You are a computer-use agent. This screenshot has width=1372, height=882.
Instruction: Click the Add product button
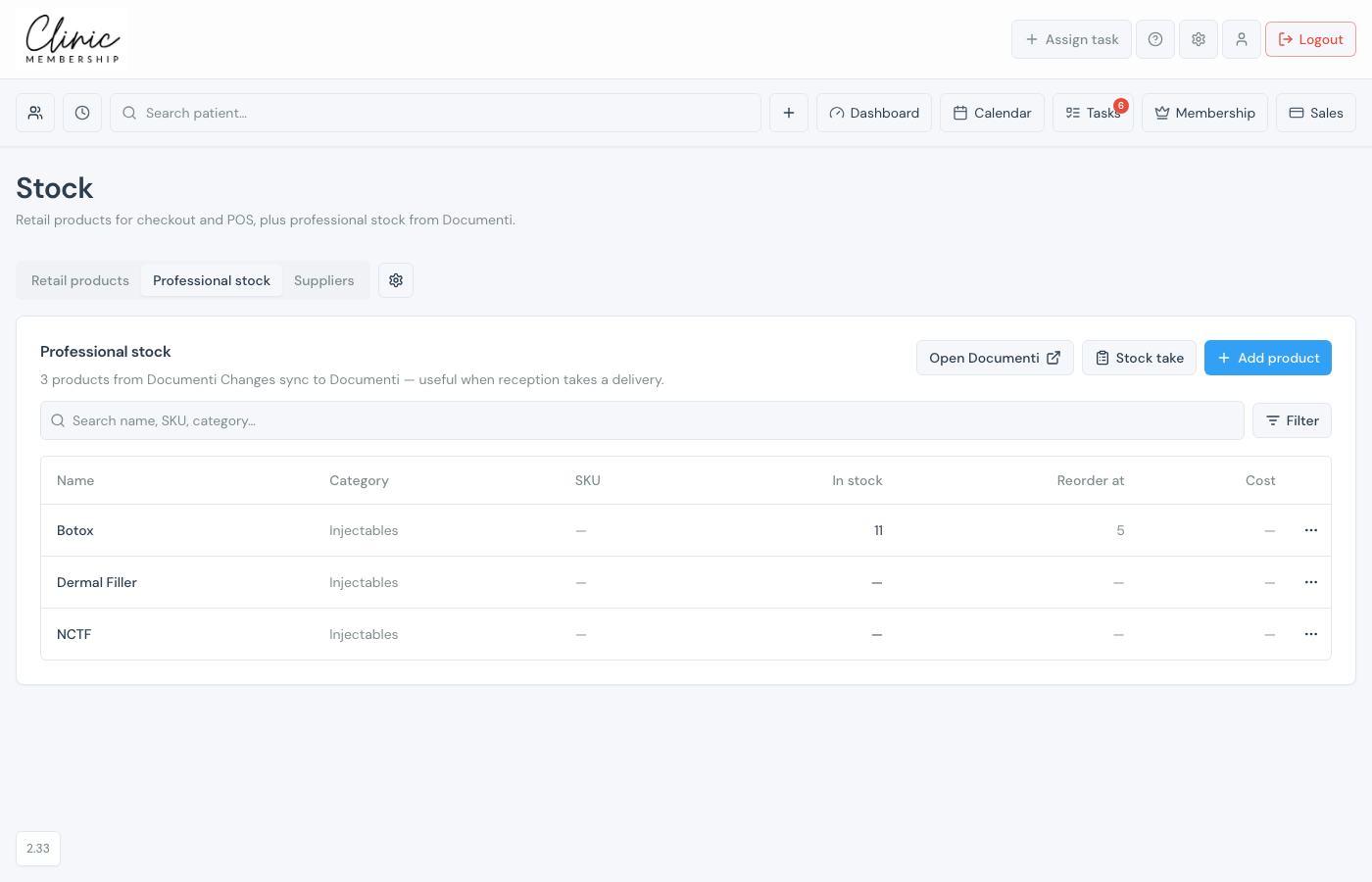(1268, 358)
